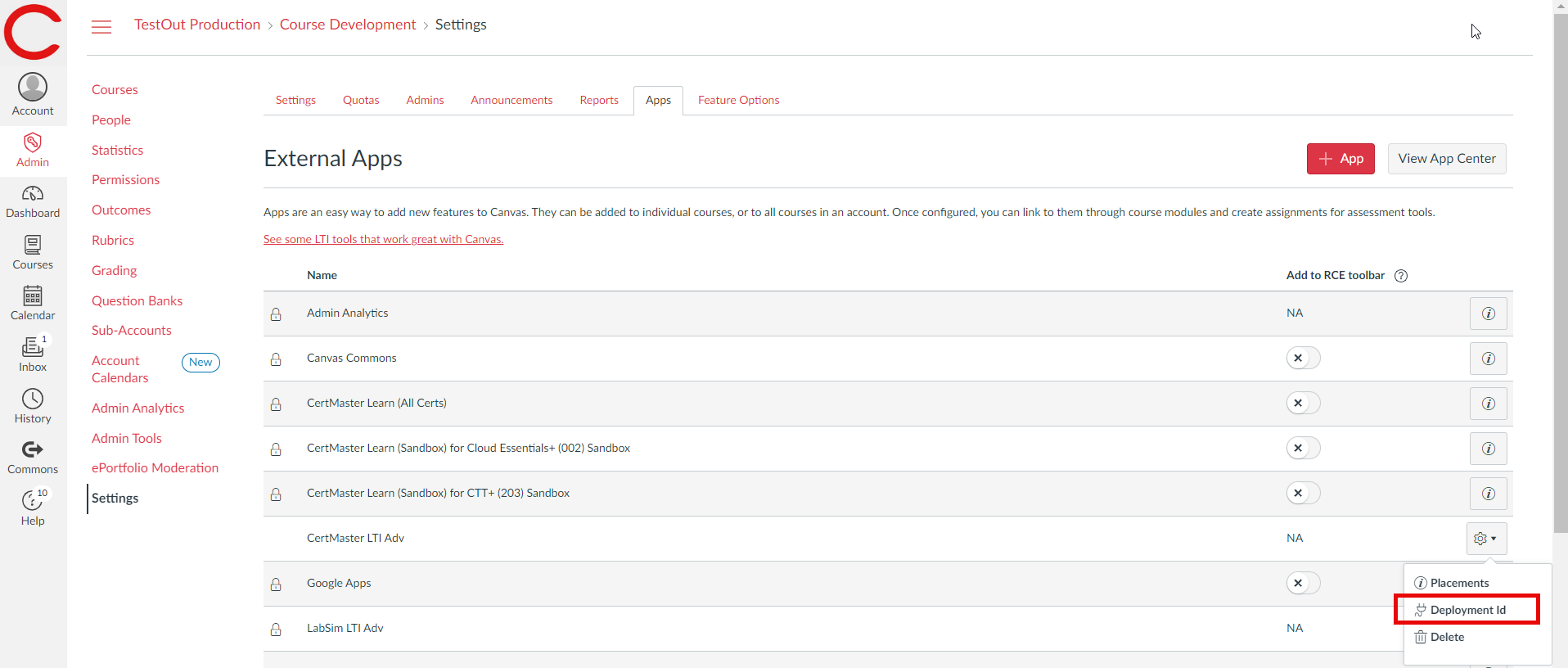Click the red + App button

point(1340,159)
